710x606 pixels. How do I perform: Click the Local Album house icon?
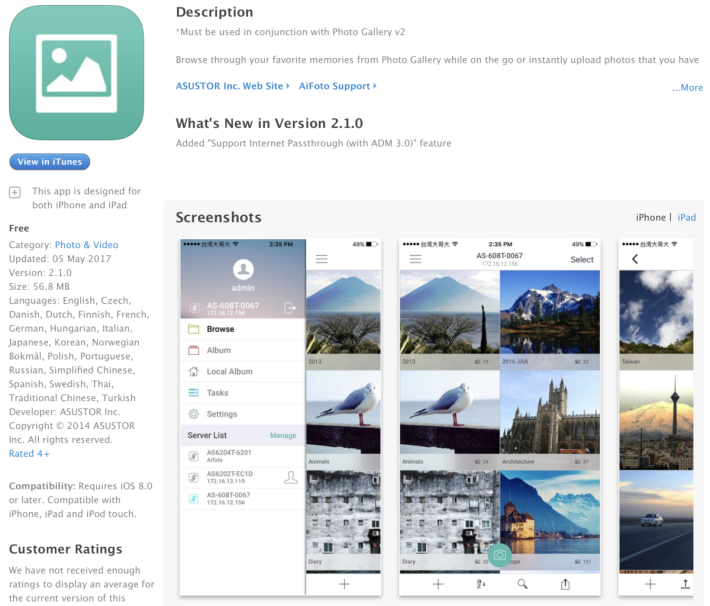pyautogui.click(x=193, y=371)
